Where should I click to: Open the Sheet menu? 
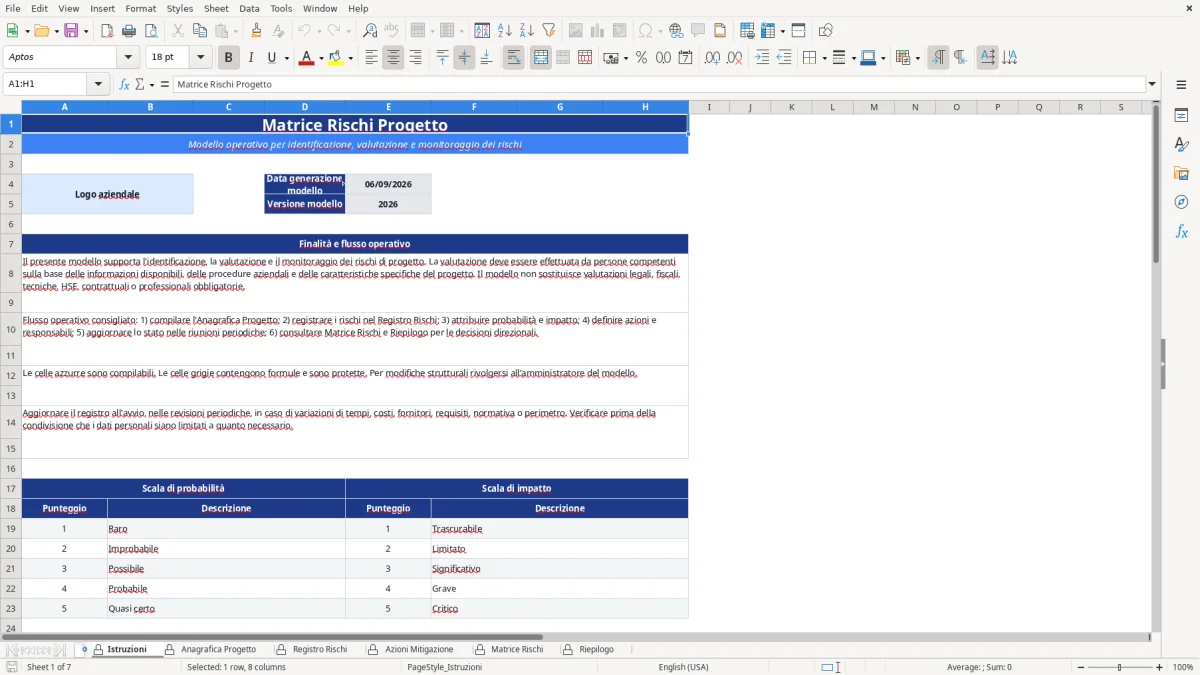pyautogui.click(x=216, y=8)
